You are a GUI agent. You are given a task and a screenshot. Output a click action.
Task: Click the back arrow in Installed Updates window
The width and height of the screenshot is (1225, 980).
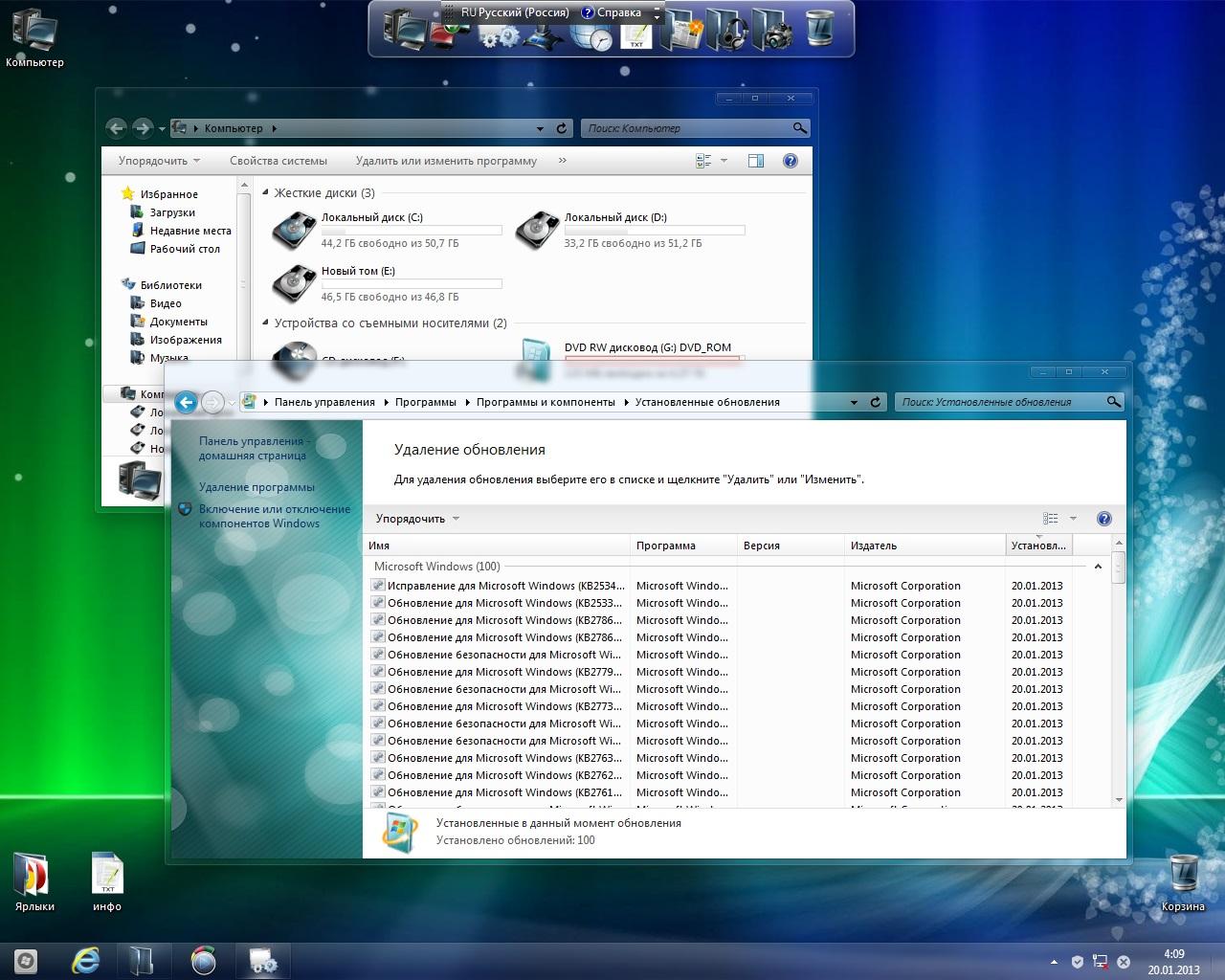(x=187, y=402)
